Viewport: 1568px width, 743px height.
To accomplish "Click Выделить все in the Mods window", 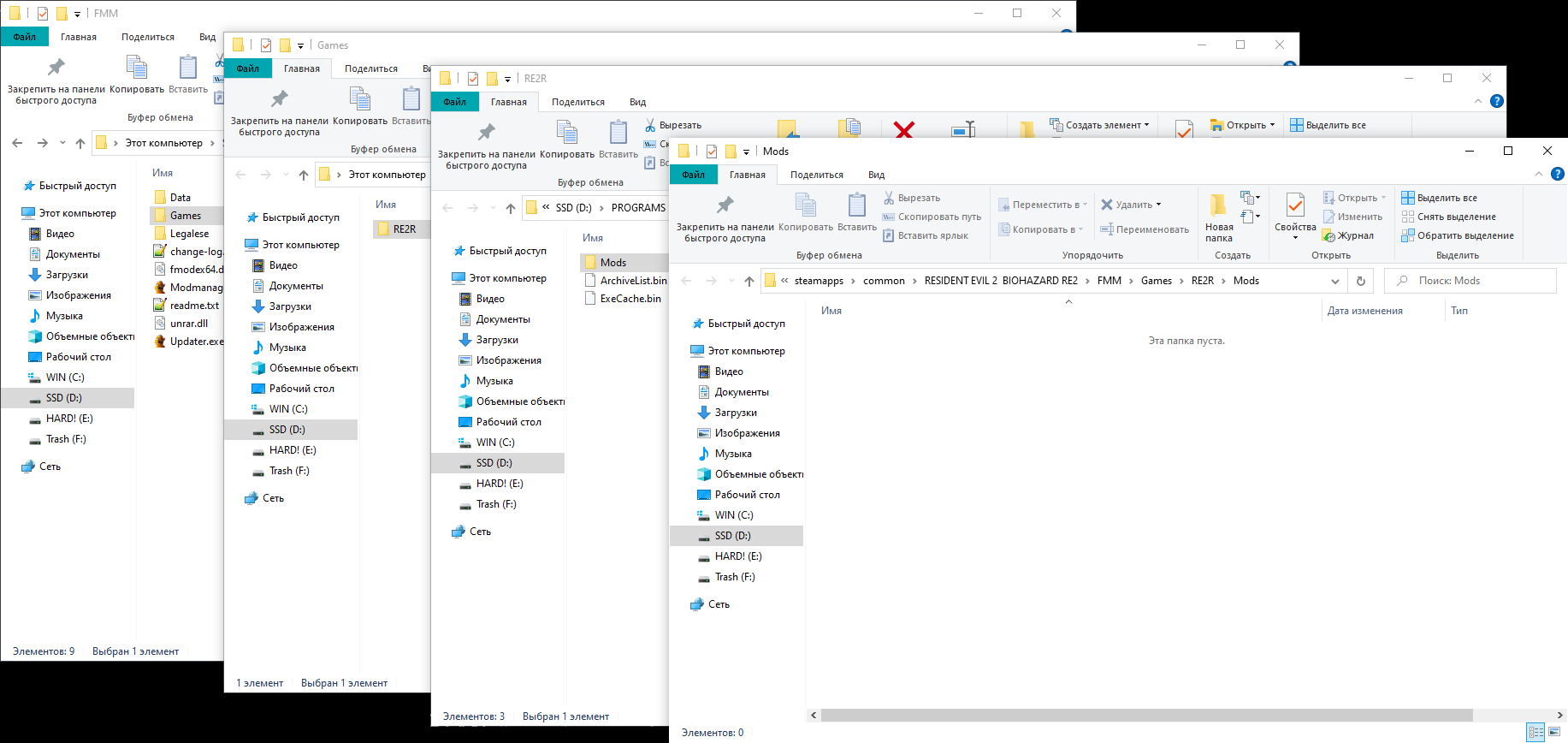I will pyautogui.click(x=1439, y=198).
